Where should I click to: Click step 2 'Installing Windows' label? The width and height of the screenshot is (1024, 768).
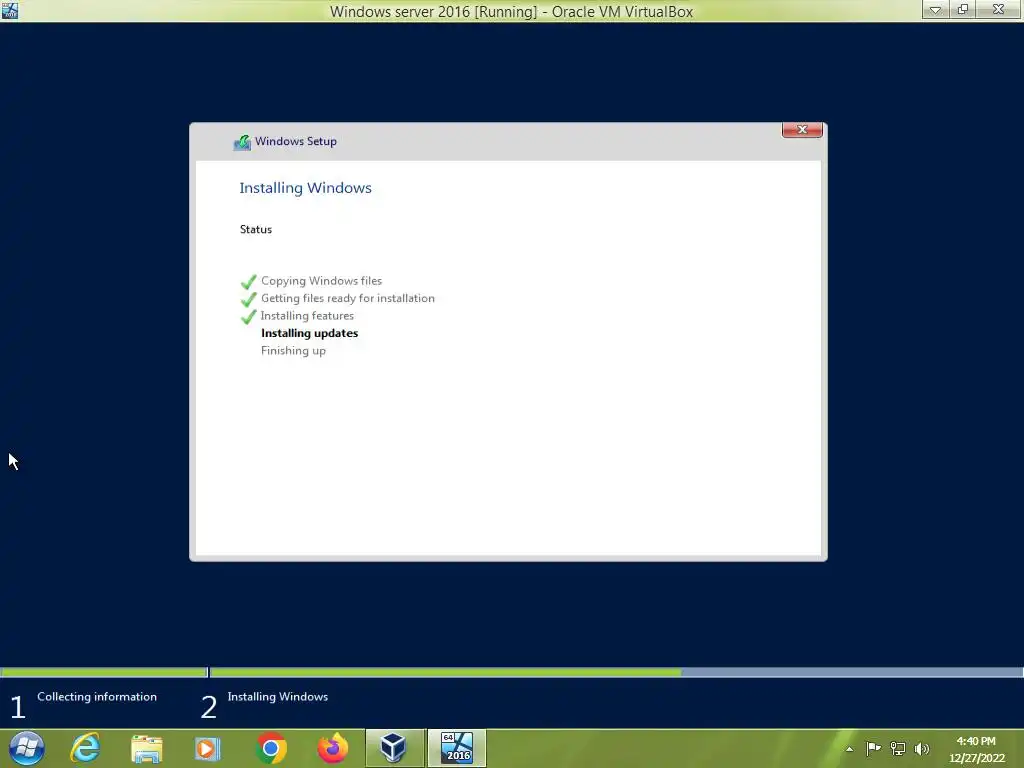coord(278,697)
